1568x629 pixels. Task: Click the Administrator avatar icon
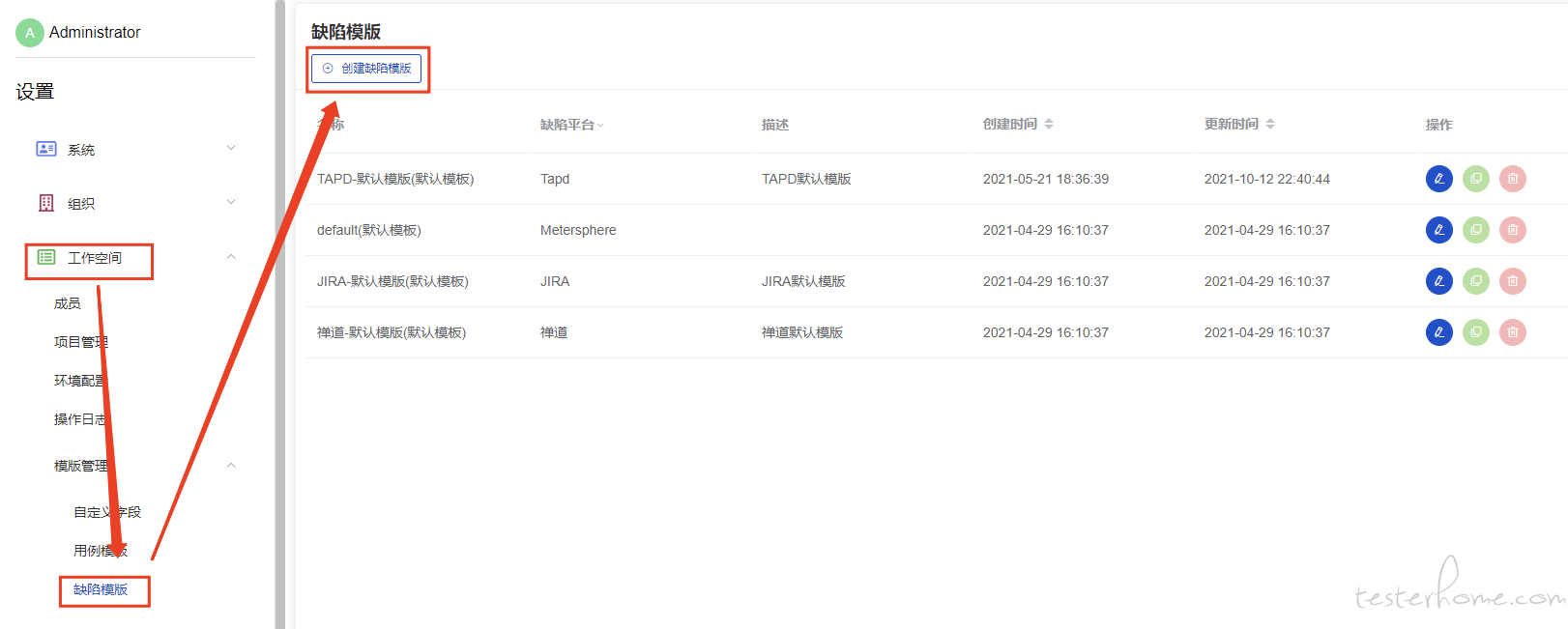(x=30, y=33)
